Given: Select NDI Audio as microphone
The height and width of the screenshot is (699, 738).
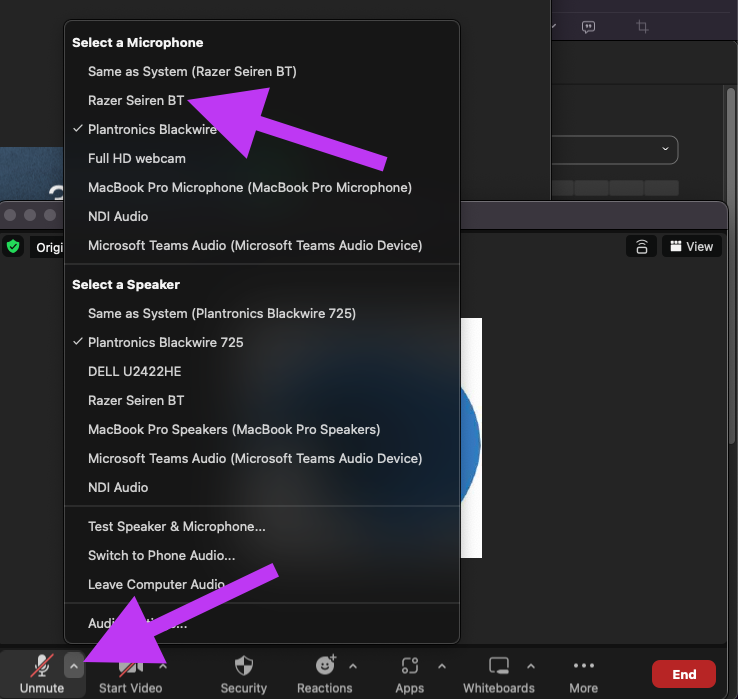Looking at the screenshot, I should 262,217.
